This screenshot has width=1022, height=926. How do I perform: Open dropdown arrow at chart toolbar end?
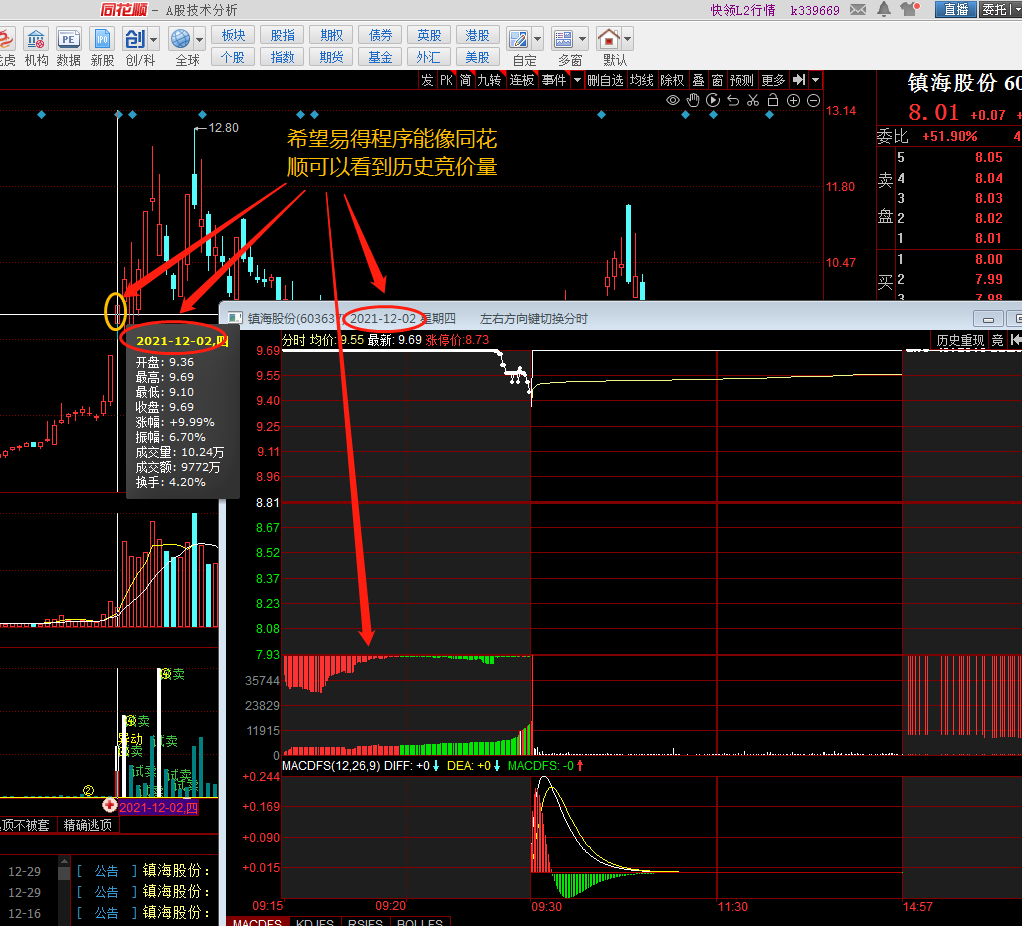(x=815, y=80)
